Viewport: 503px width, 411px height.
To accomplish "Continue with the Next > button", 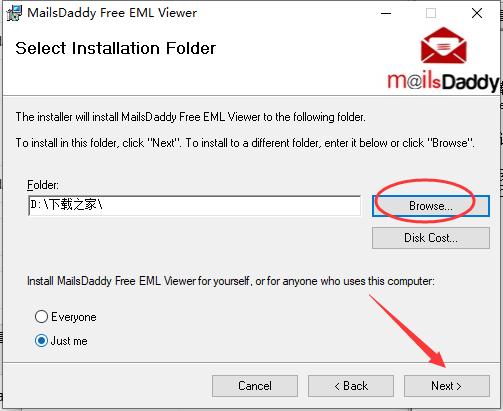I will pos(447,386).
